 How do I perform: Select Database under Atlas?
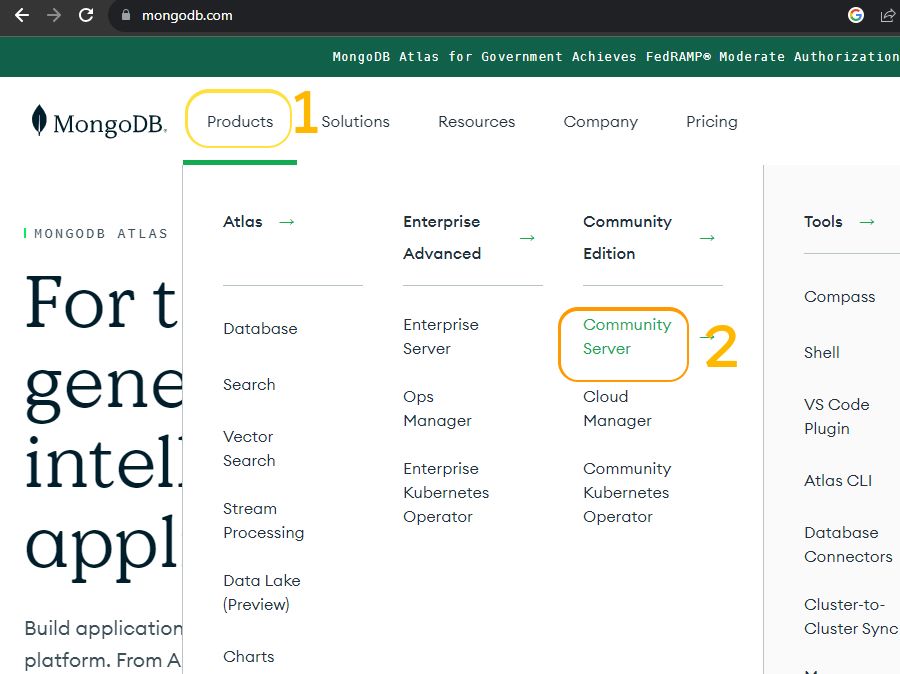tap(260, 329)
